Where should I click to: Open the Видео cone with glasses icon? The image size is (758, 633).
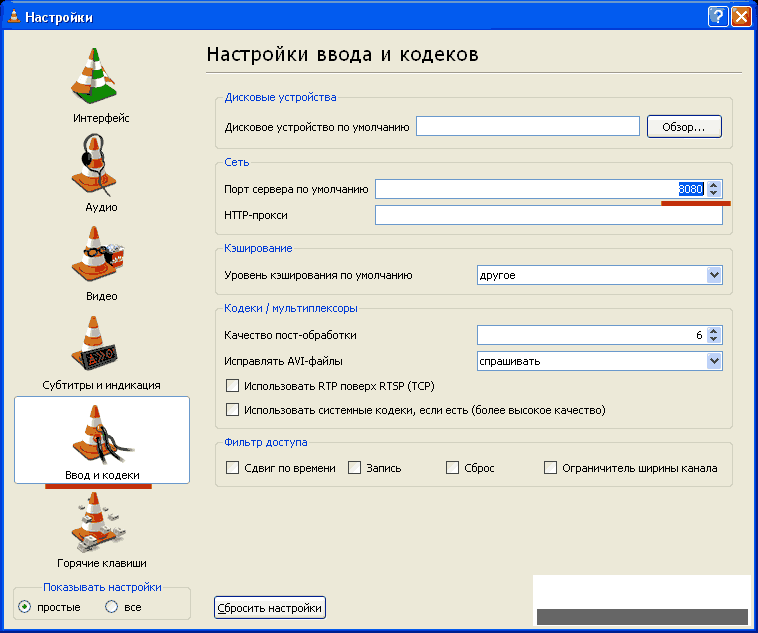tap(97, 254)
